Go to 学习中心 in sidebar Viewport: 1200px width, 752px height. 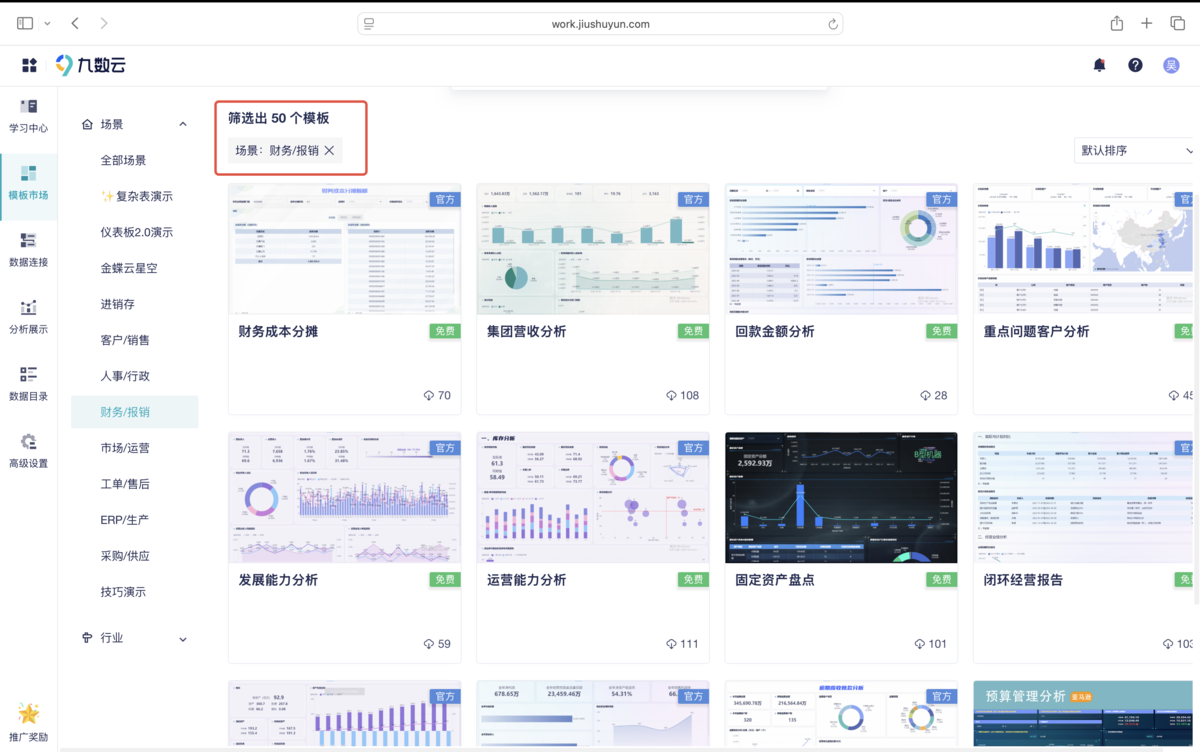[x=28, y=116]
